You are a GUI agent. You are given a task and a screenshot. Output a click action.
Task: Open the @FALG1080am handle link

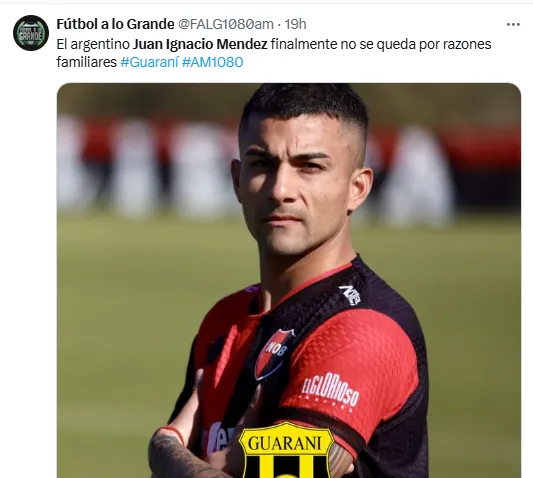tap(226, 24)
